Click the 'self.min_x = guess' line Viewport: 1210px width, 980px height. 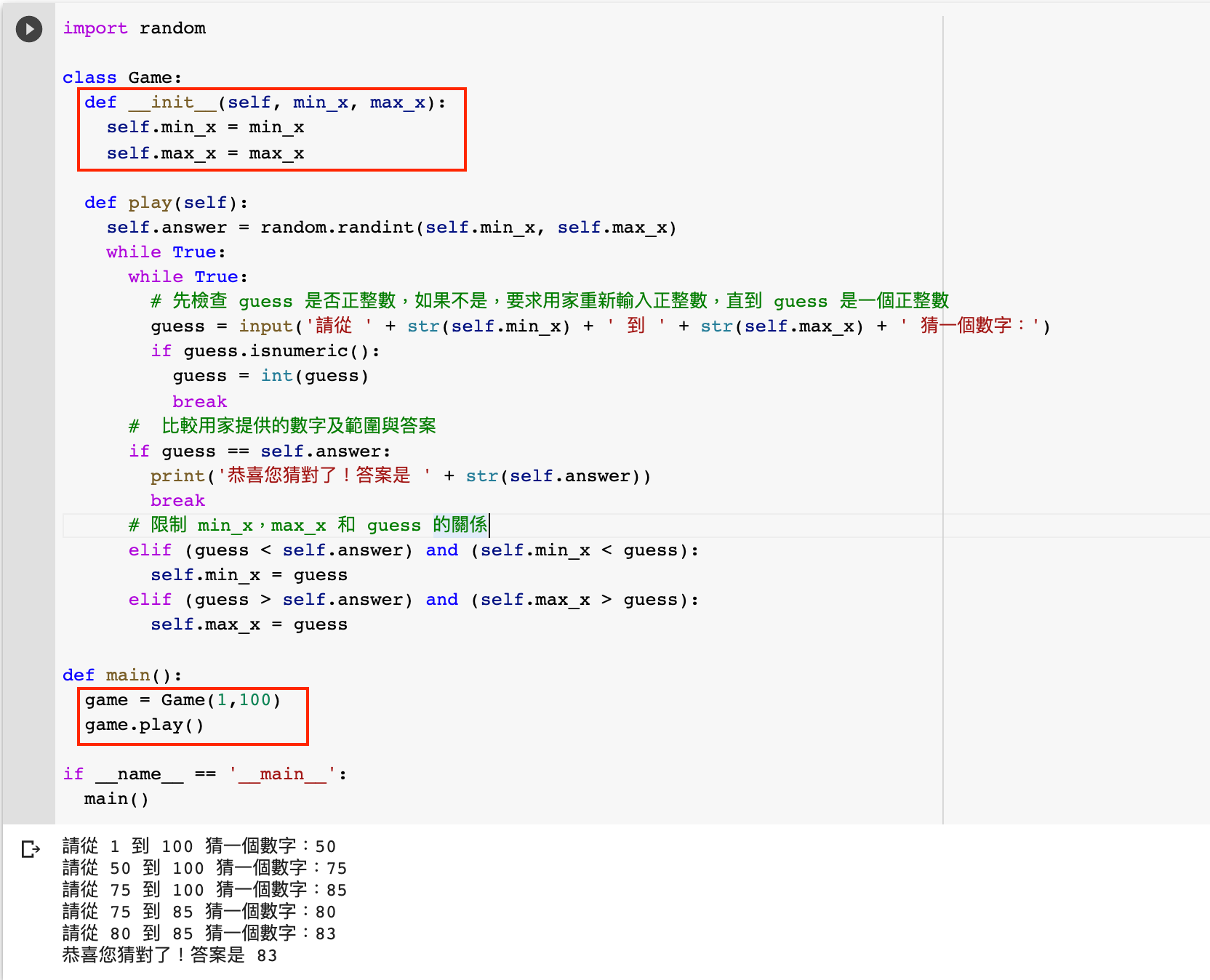(x=249, y=575)
